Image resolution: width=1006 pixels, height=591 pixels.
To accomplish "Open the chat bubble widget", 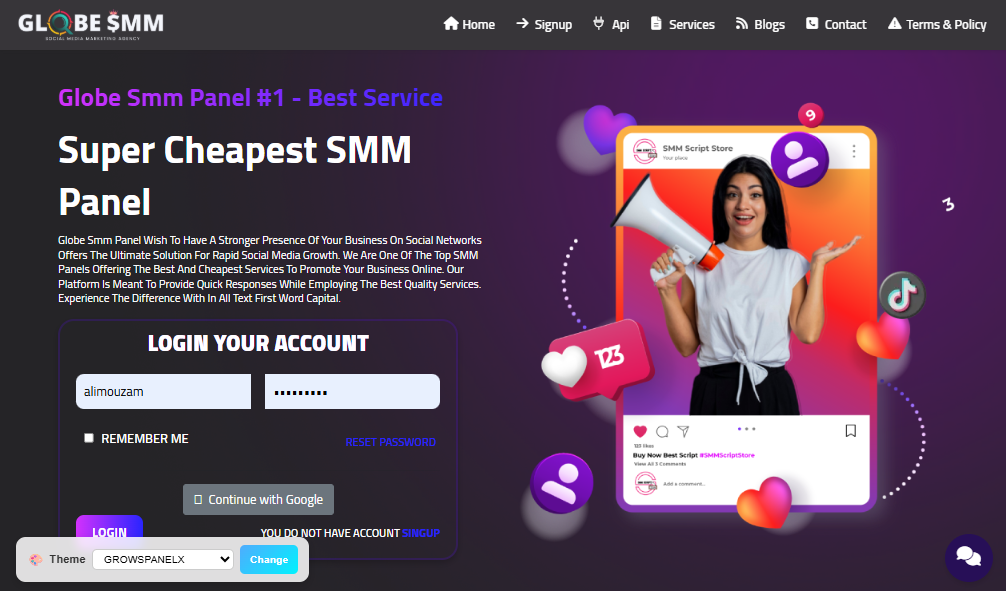I will [969, 556].
